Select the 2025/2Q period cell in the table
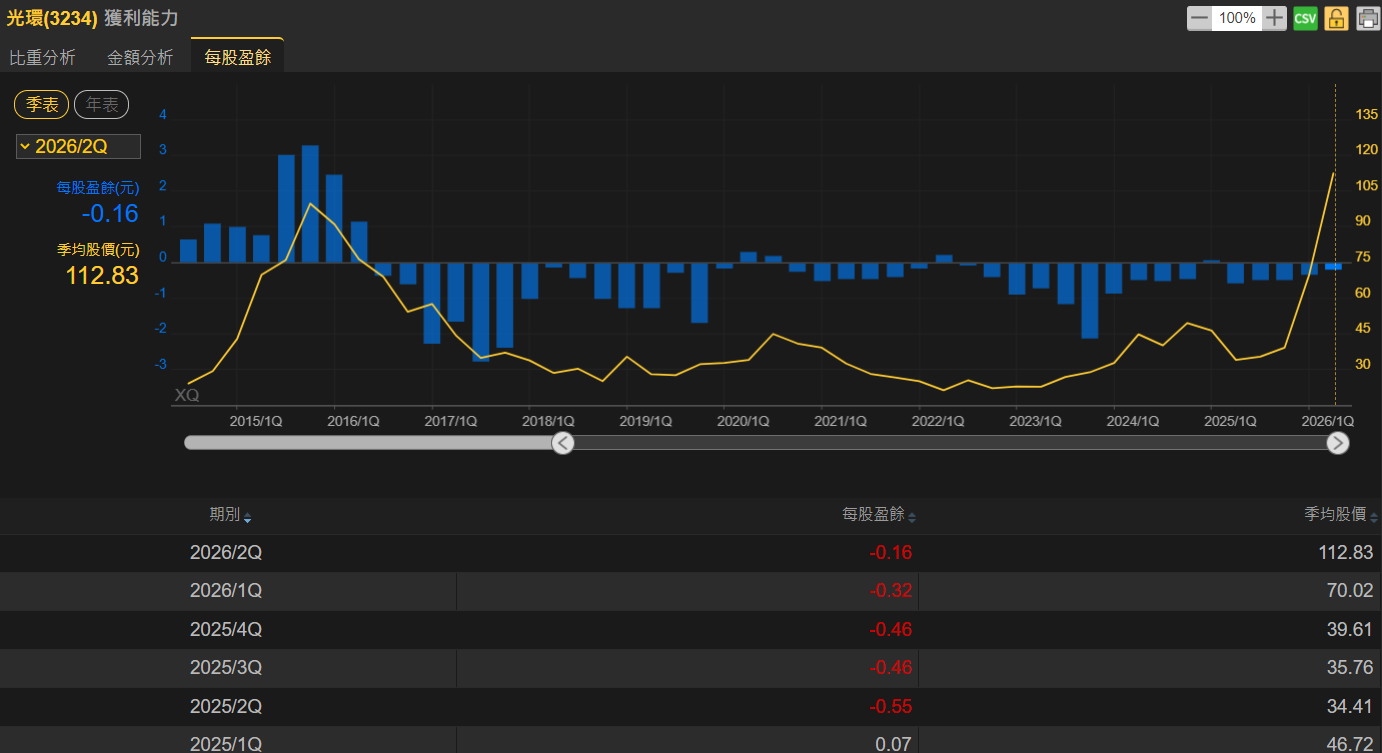The image size is (1382, 753). [226, 706]
